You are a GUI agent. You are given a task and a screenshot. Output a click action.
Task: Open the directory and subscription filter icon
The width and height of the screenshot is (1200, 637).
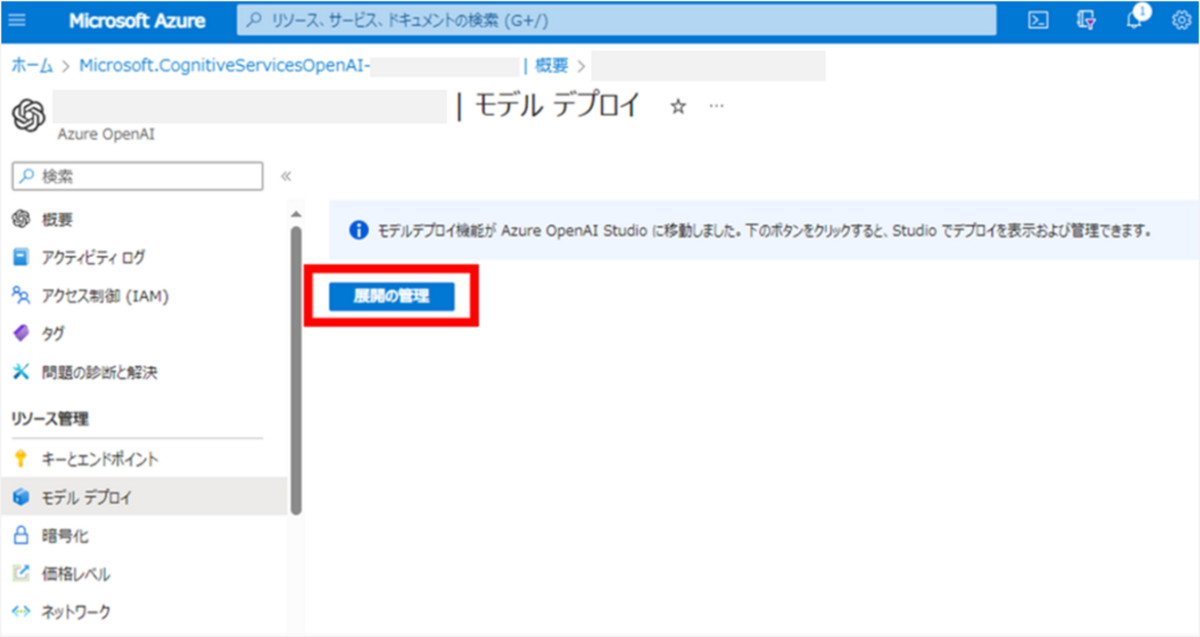click(1087, 21)
